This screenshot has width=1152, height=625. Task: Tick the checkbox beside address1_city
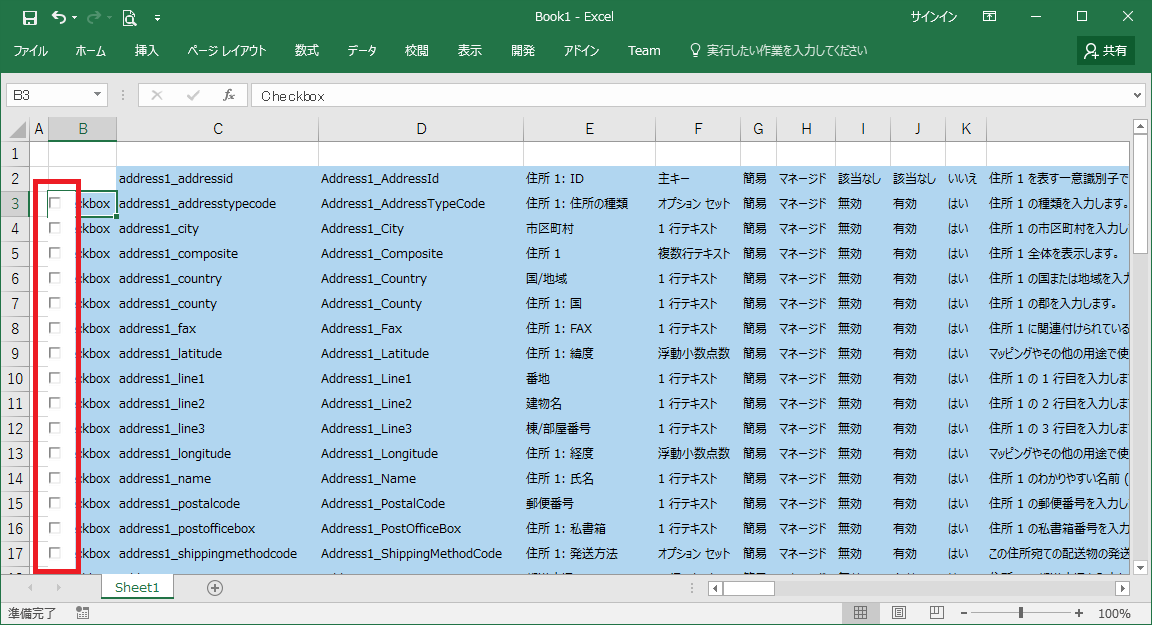point(55,228)
